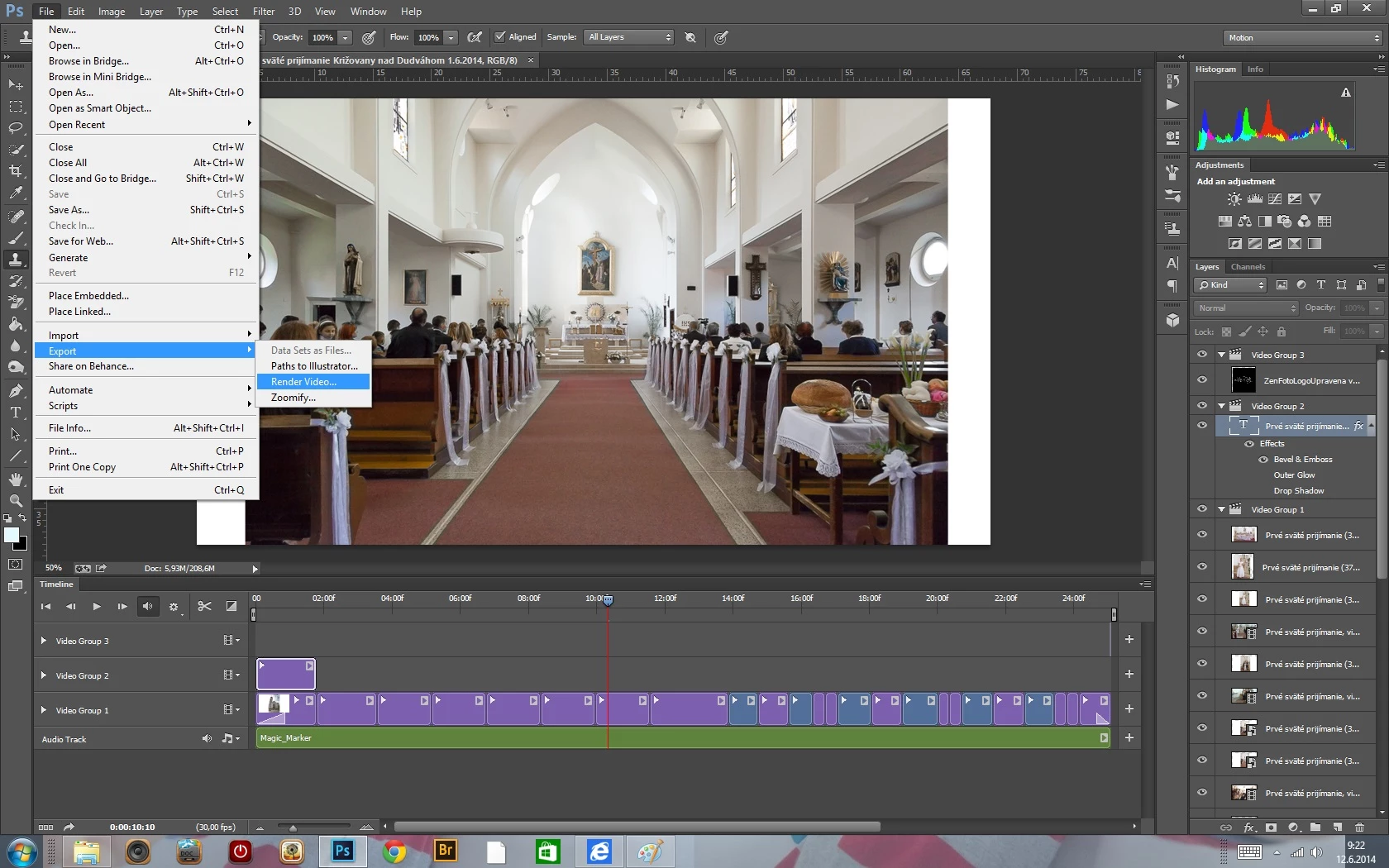Click the timeline zoom slider
The width and height of the screenshot is (1389, 868).
pyautogui.click(x=293, y=827)
